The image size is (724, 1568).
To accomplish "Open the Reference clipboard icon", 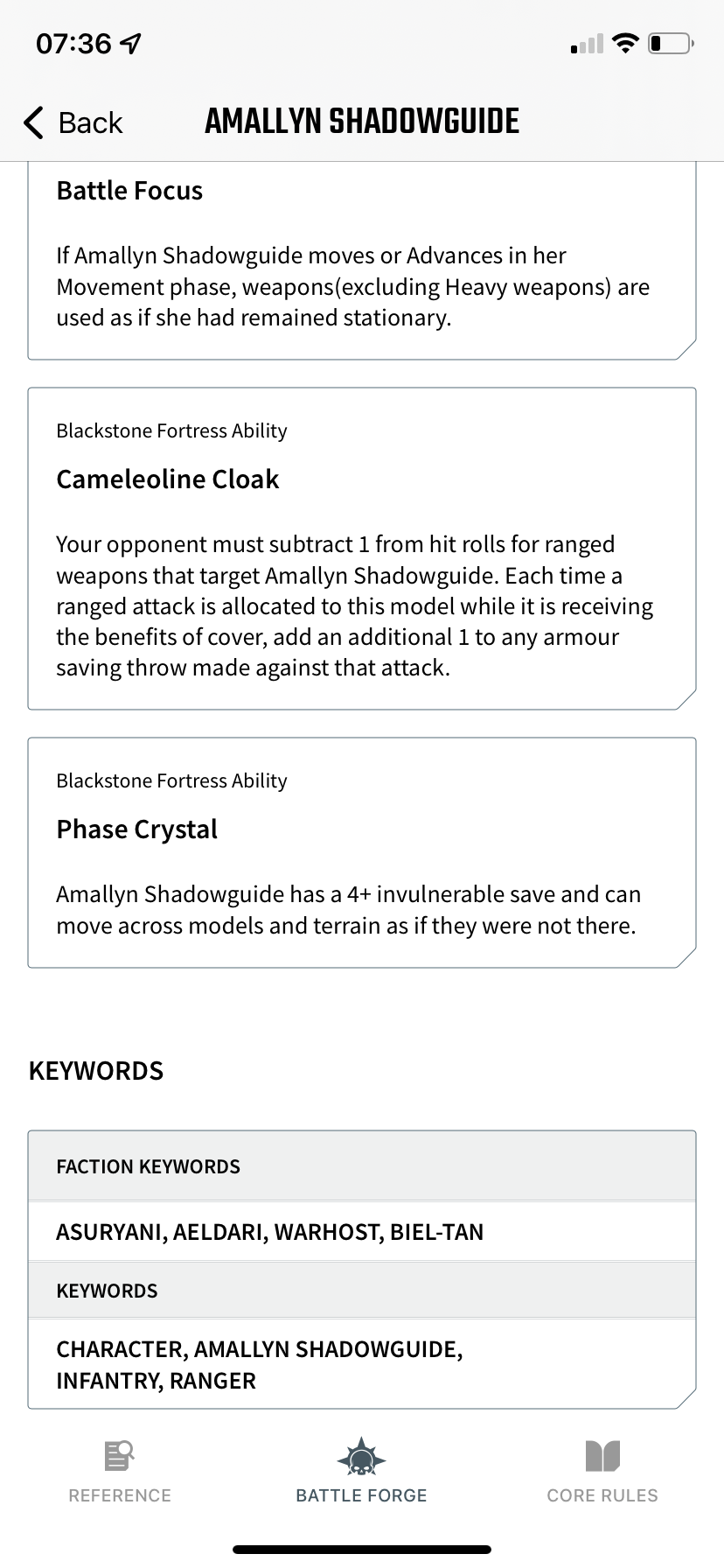I will pos(120,1455).
